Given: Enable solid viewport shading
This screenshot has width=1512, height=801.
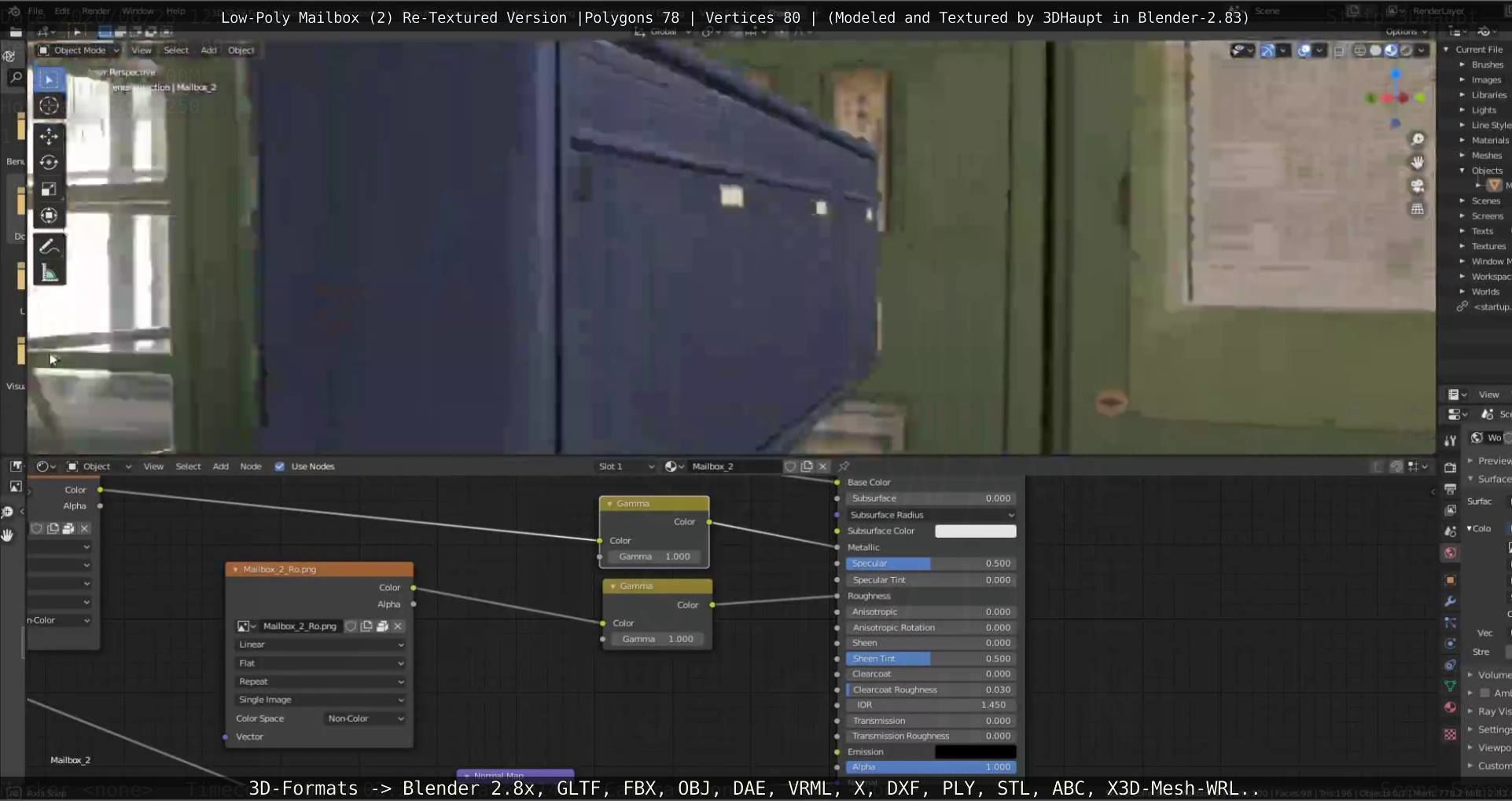Looking at the screenshot, I should coord(1376,50).
